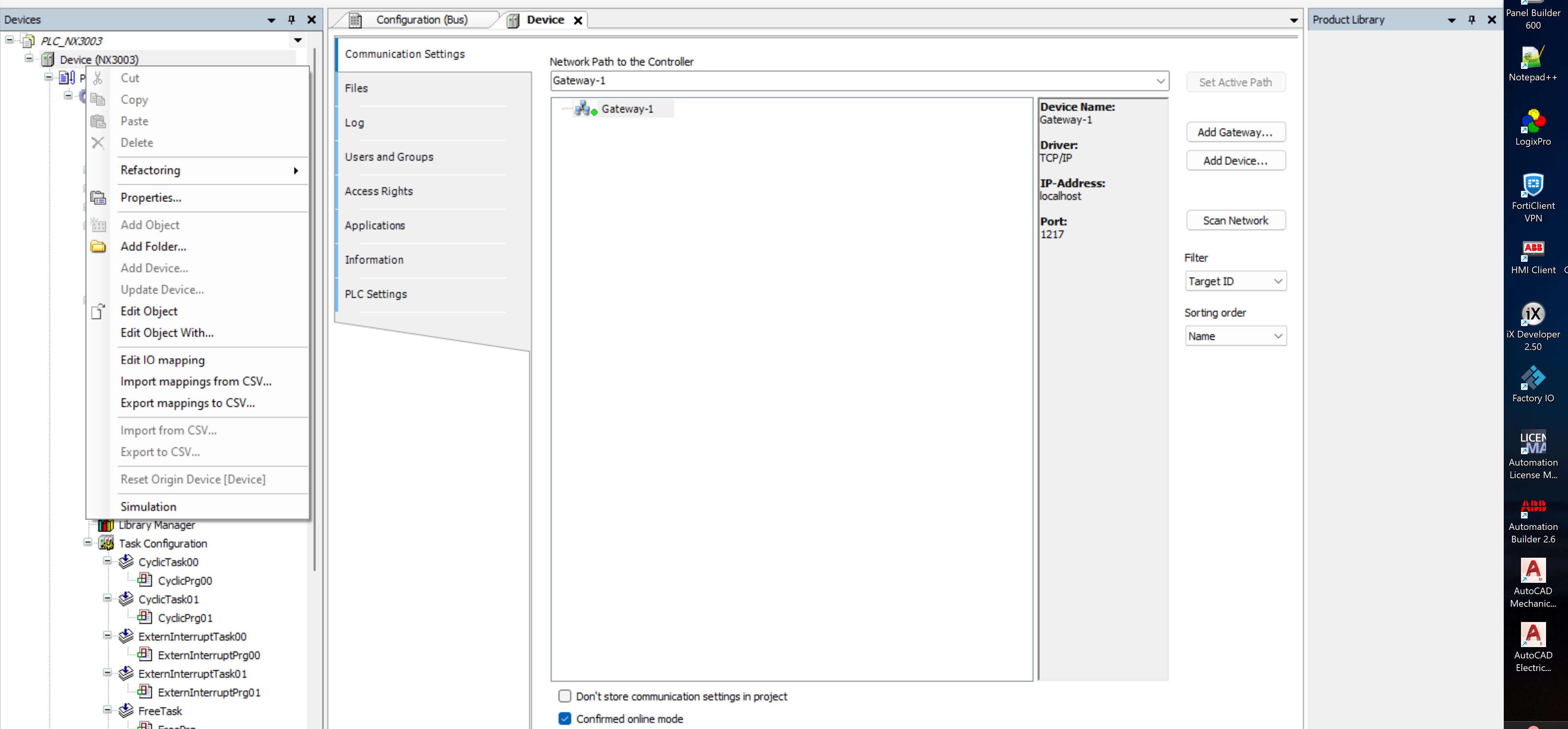Viewport: 1568px width, 729px height.
Task: Pin the Product Library panel
Action: 1471,20
